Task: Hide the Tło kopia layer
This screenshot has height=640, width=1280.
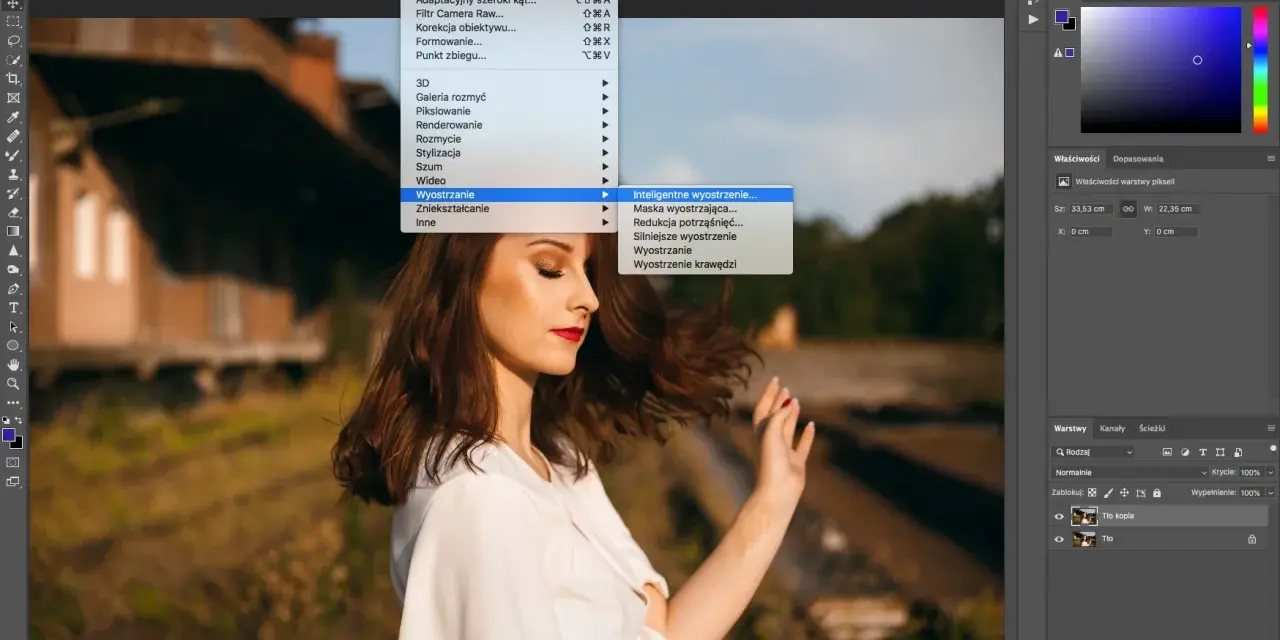Action: 1059,516
